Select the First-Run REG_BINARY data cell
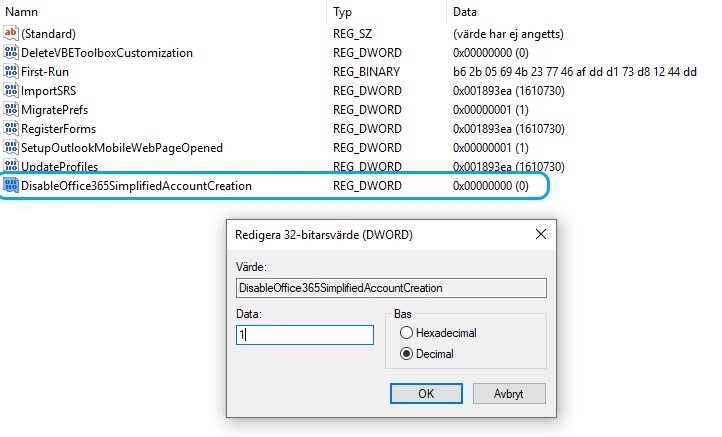The height and width of the screenshot is (437, 722). 575,72
